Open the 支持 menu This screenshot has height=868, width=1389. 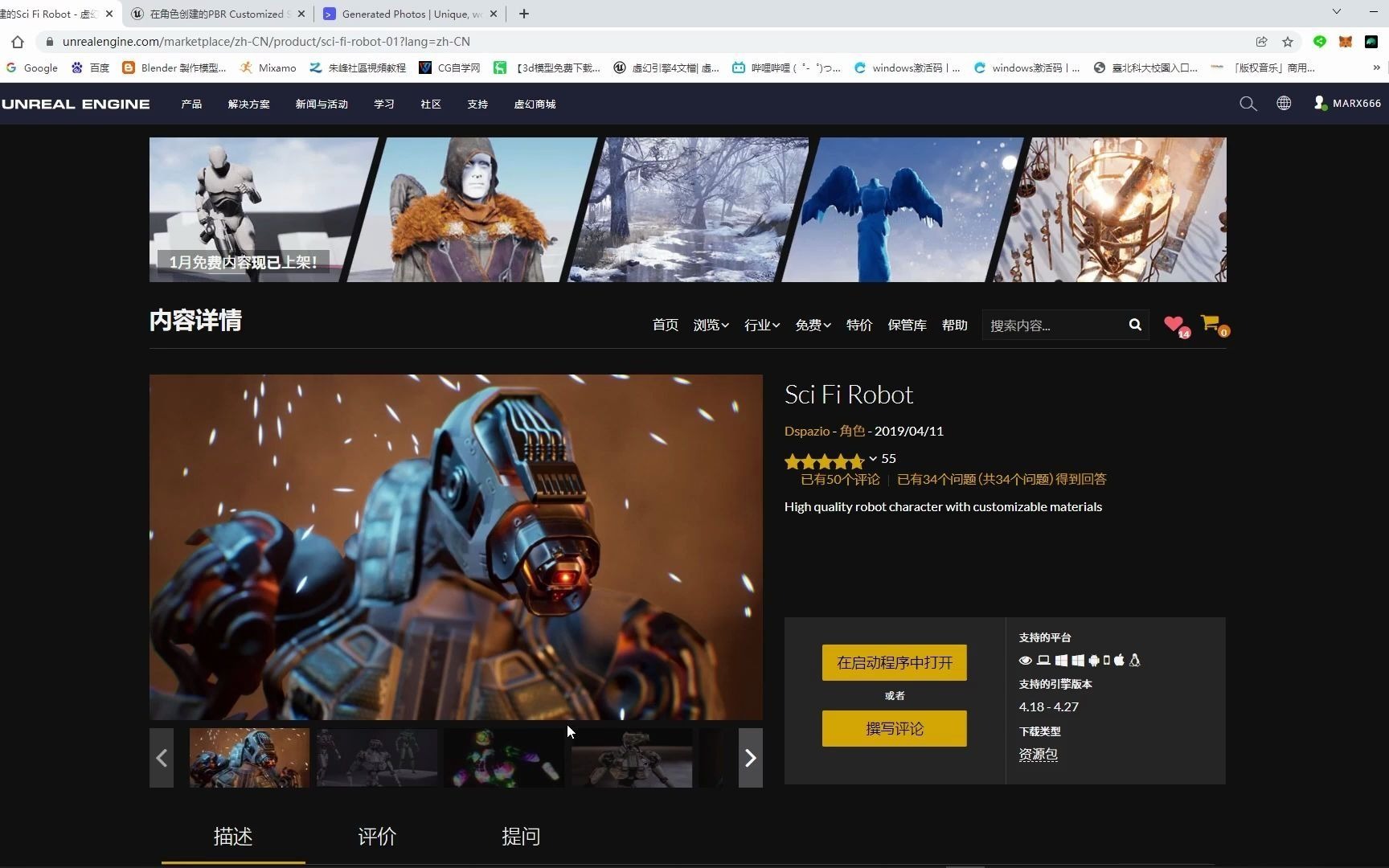tap(477, 104)
